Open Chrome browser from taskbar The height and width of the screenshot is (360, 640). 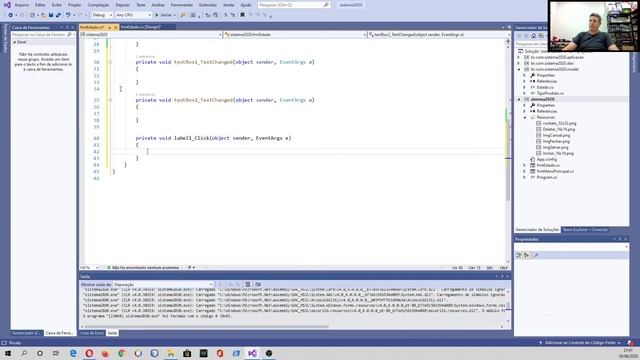pos(122,353)
